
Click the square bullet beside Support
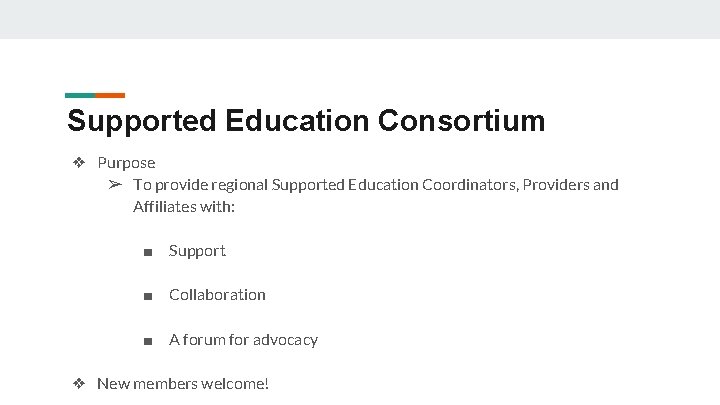tap(148, 252)
